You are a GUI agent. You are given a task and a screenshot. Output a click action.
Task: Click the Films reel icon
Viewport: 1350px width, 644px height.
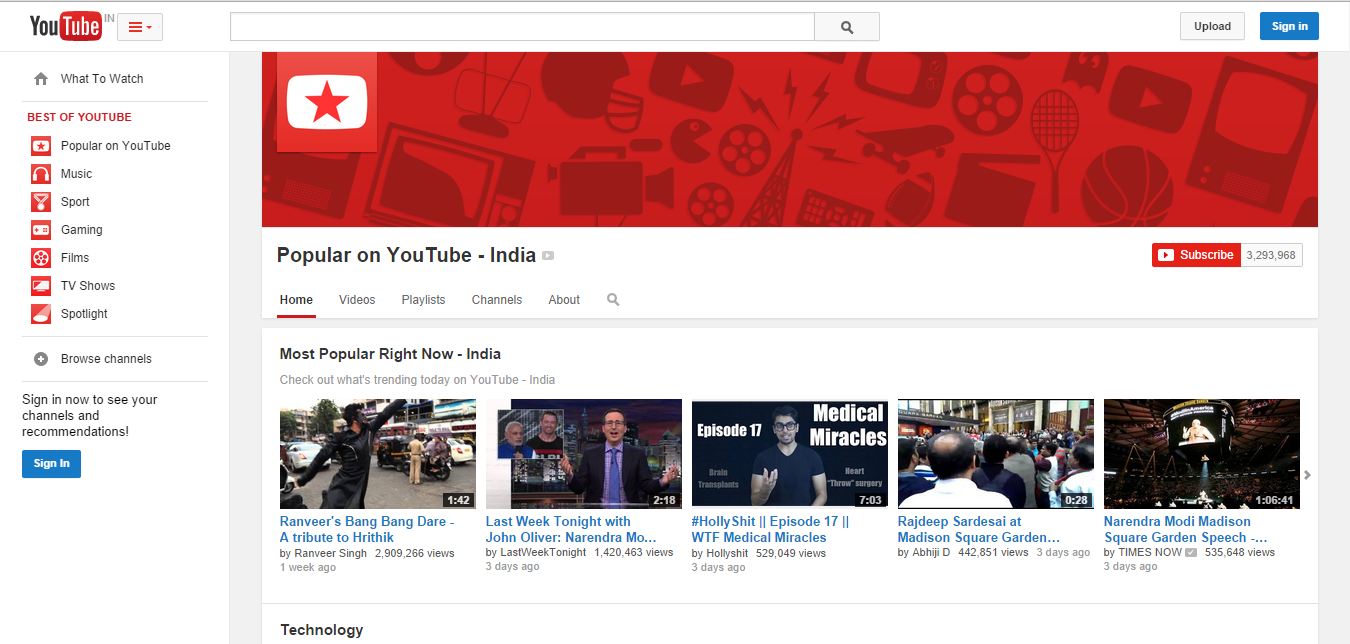41,258
